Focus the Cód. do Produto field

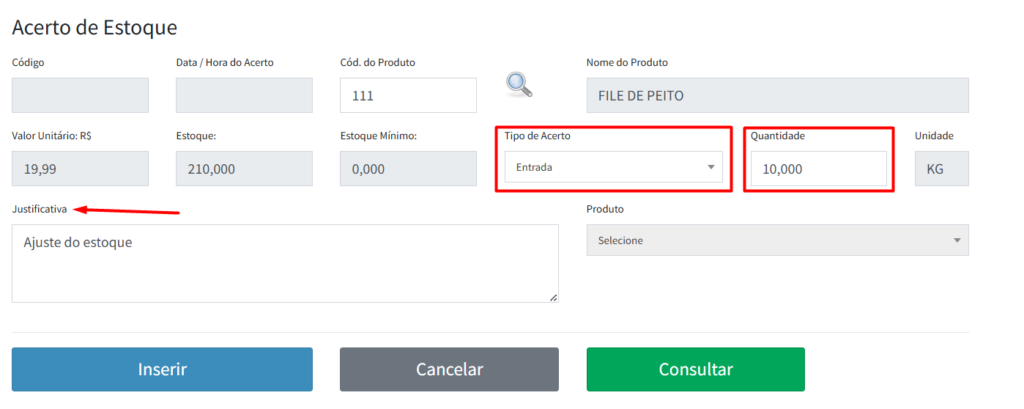[408, 96]
